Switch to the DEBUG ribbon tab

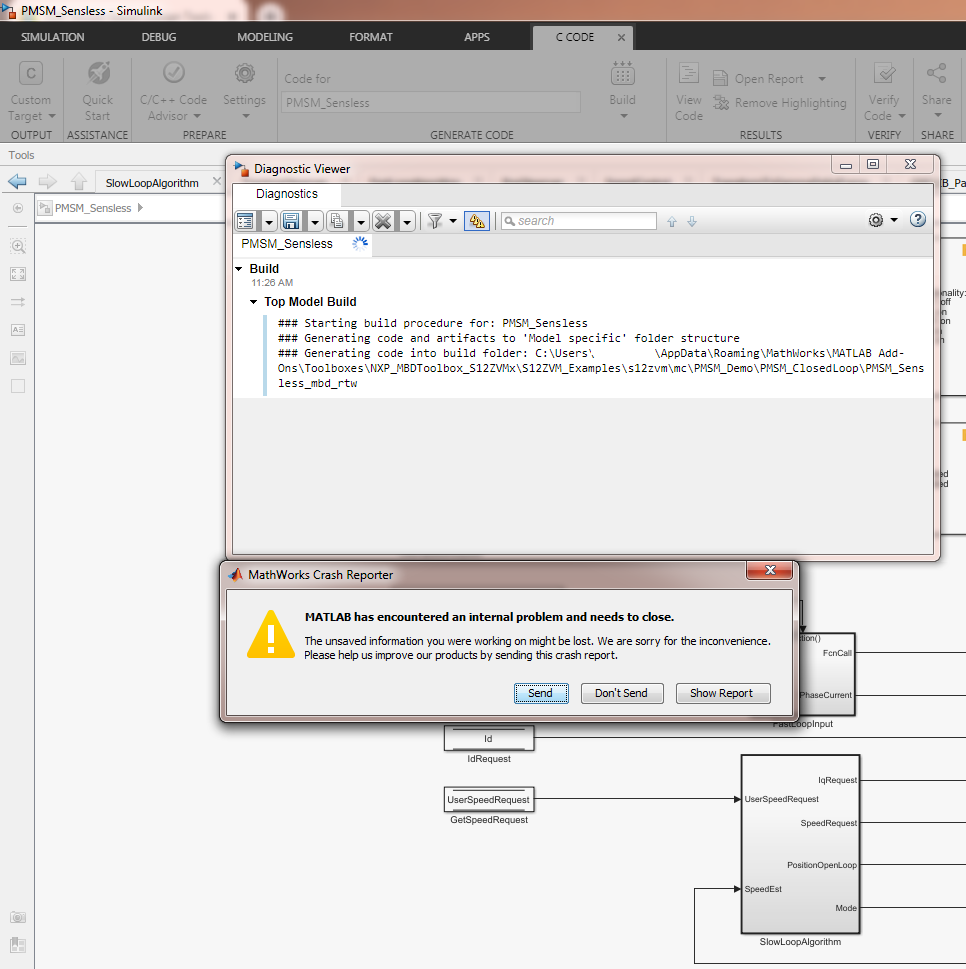[x=158, y=37]
